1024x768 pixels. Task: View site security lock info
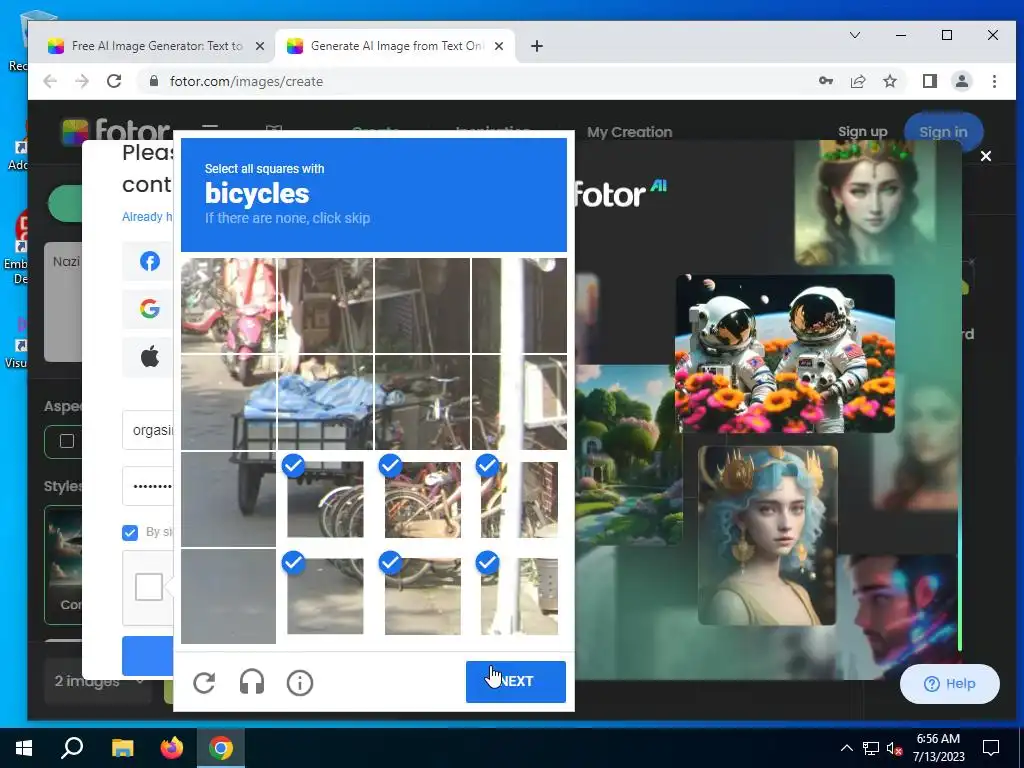[153, 81]
